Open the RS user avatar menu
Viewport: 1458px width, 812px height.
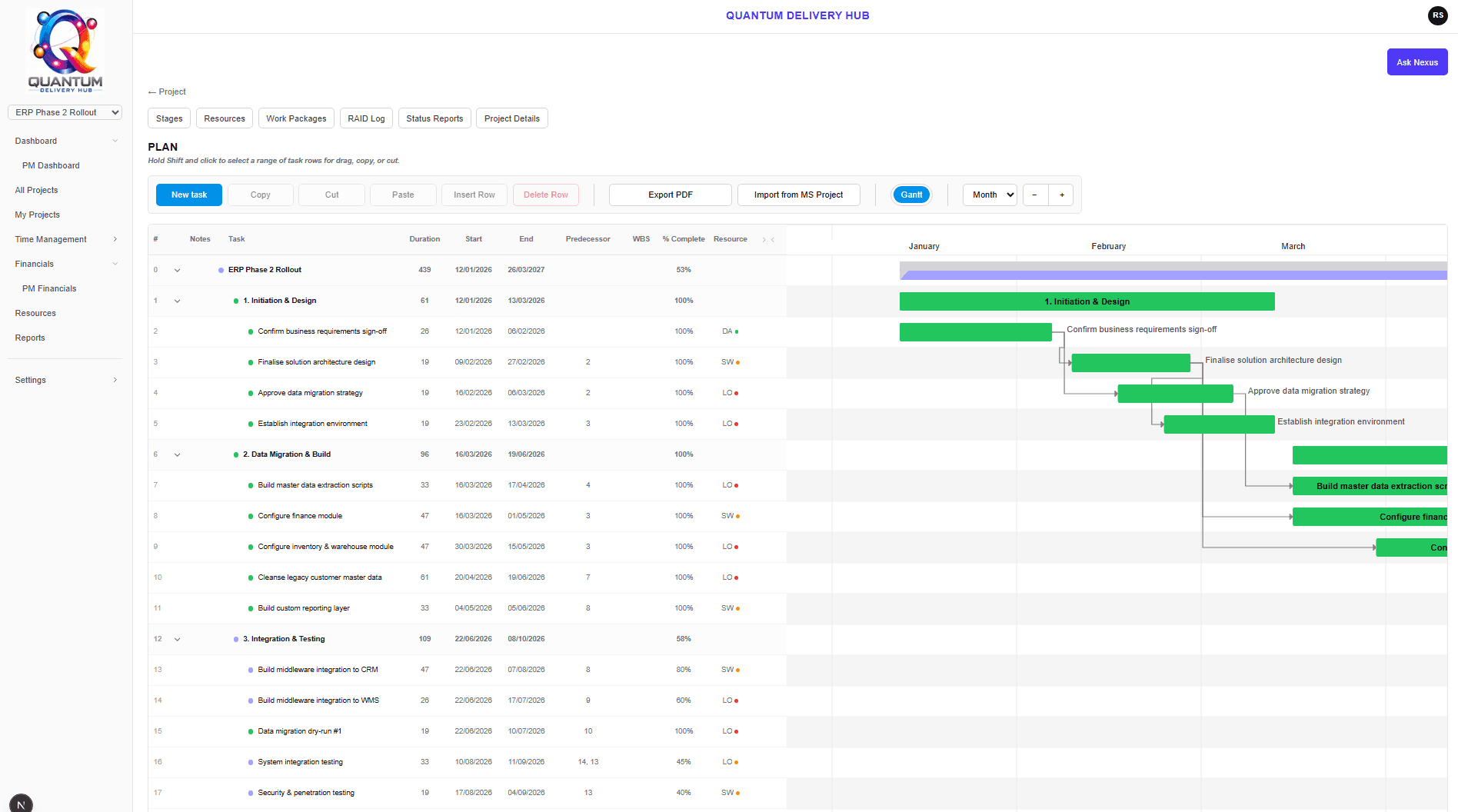(x=1437, y=15)
